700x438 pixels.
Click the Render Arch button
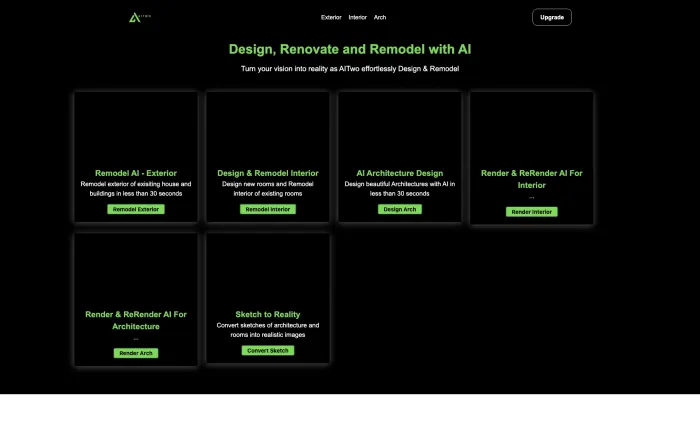136,353
